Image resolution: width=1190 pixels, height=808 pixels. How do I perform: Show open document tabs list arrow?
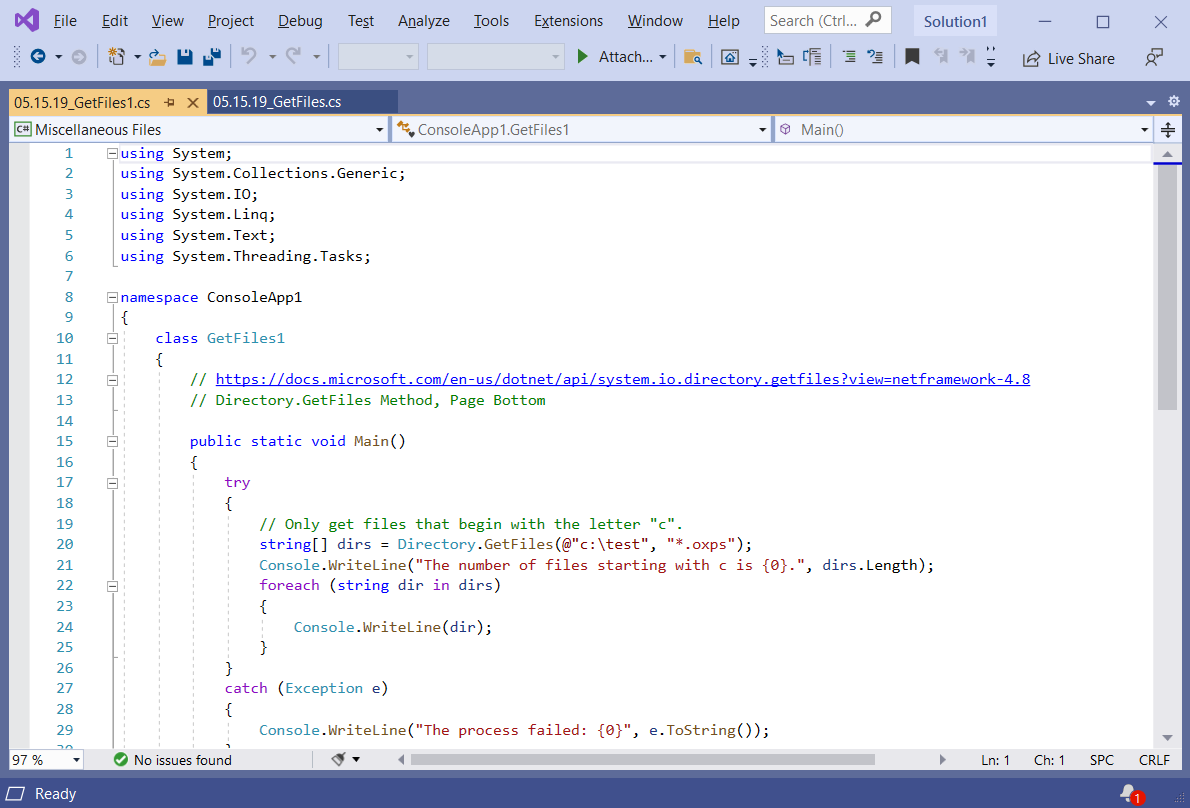click(x=1151, y=102)
